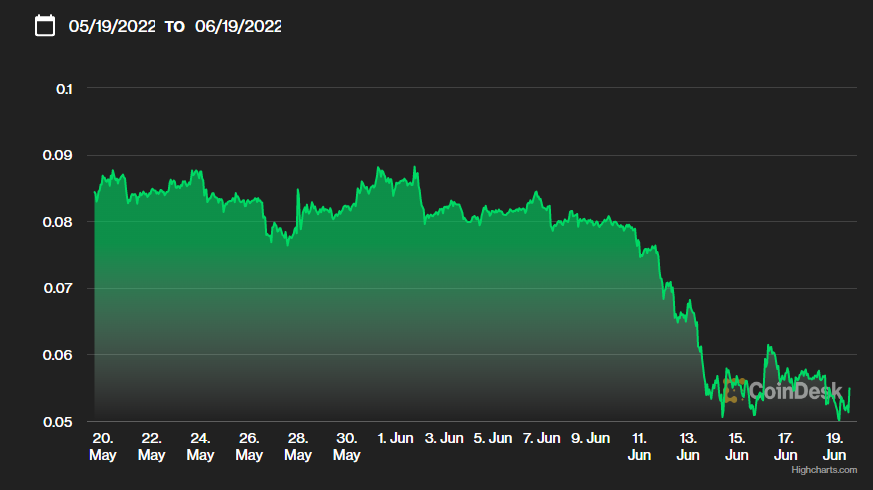The image size is (873, 490).
Task: Open the end date 06/19/2022 field
Action: pyautogui.click(x=238, y=27)
